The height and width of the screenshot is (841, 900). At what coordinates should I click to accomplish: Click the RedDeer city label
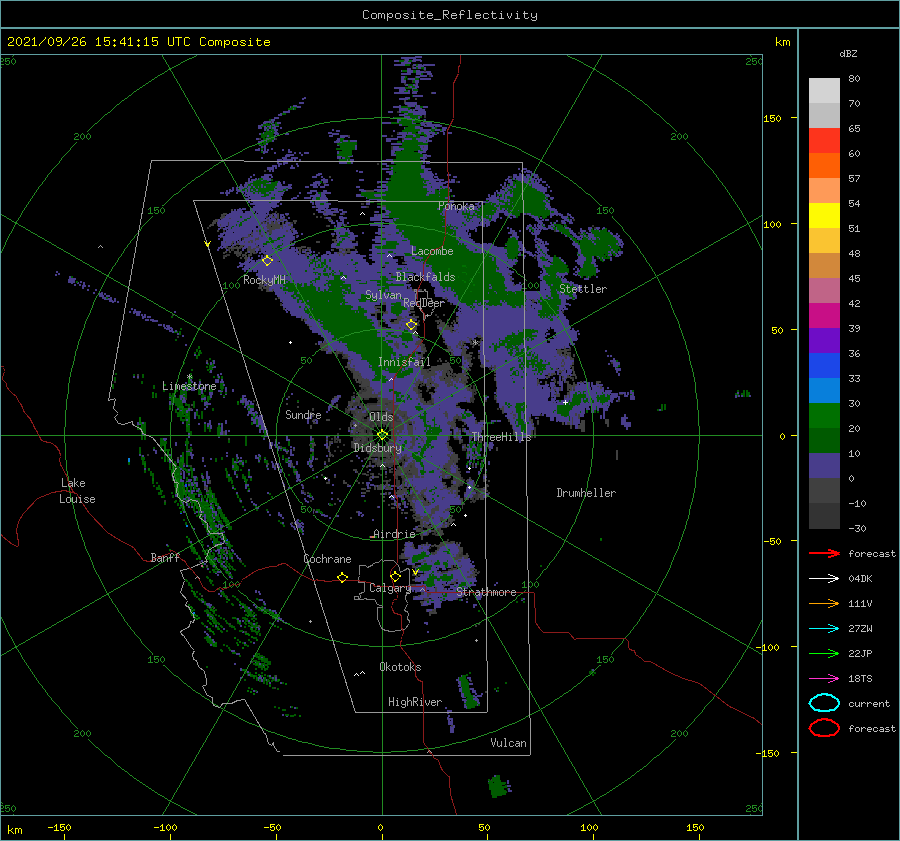[x=424, y=303]
